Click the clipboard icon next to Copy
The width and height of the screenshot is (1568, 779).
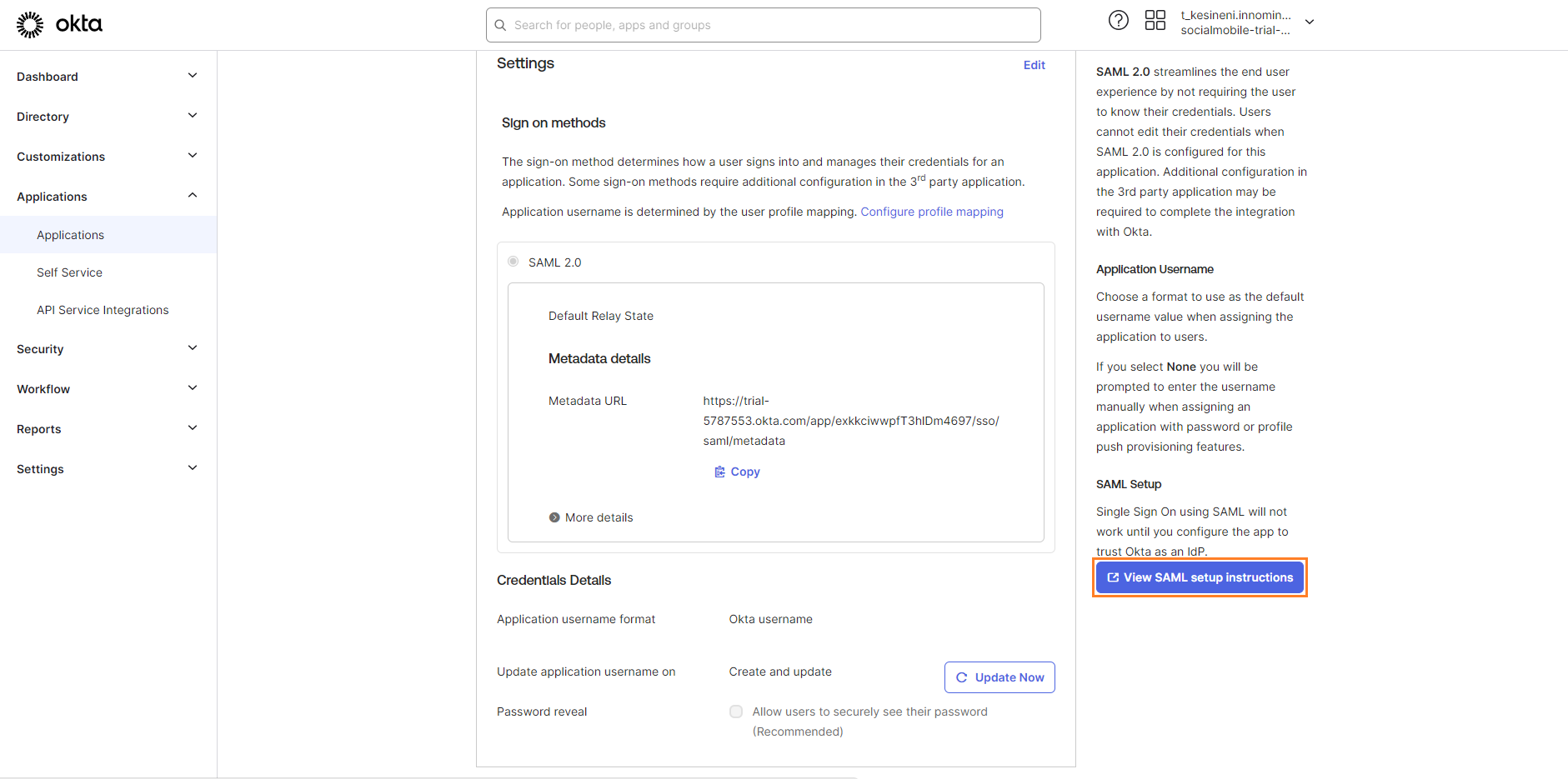click(x=720, y=472)
